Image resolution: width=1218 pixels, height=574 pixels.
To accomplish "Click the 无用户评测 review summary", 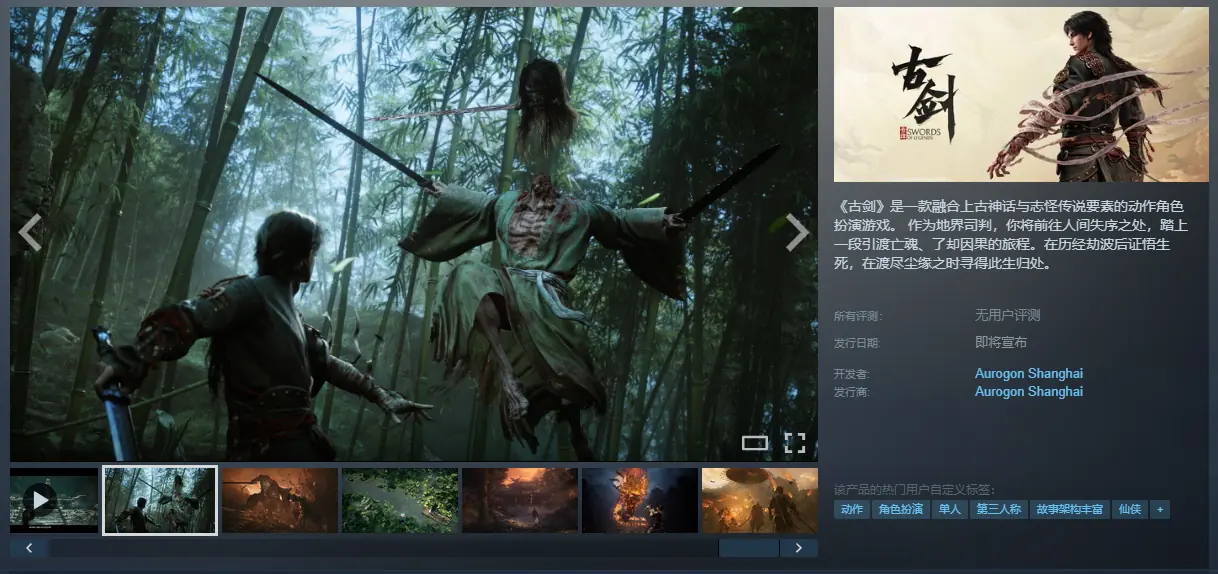I will pyautogui.click(x=1008, y=315).
